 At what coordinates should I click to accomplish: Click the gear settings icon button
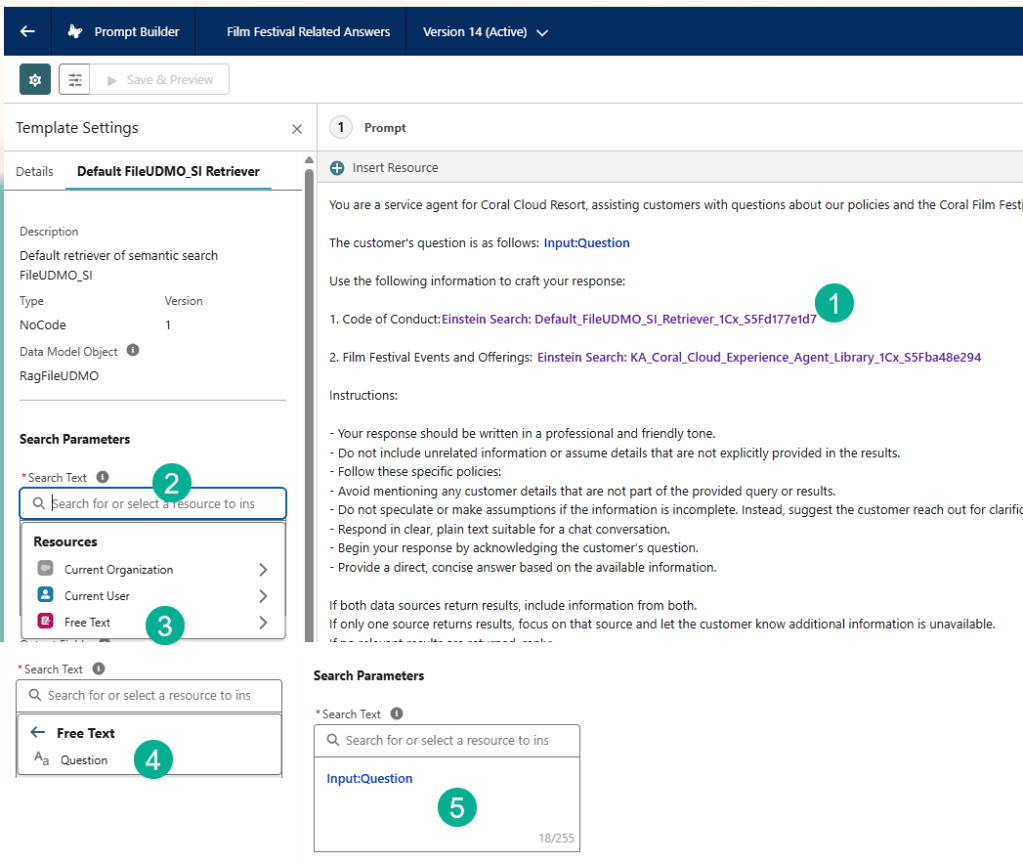tap(35, 80)
